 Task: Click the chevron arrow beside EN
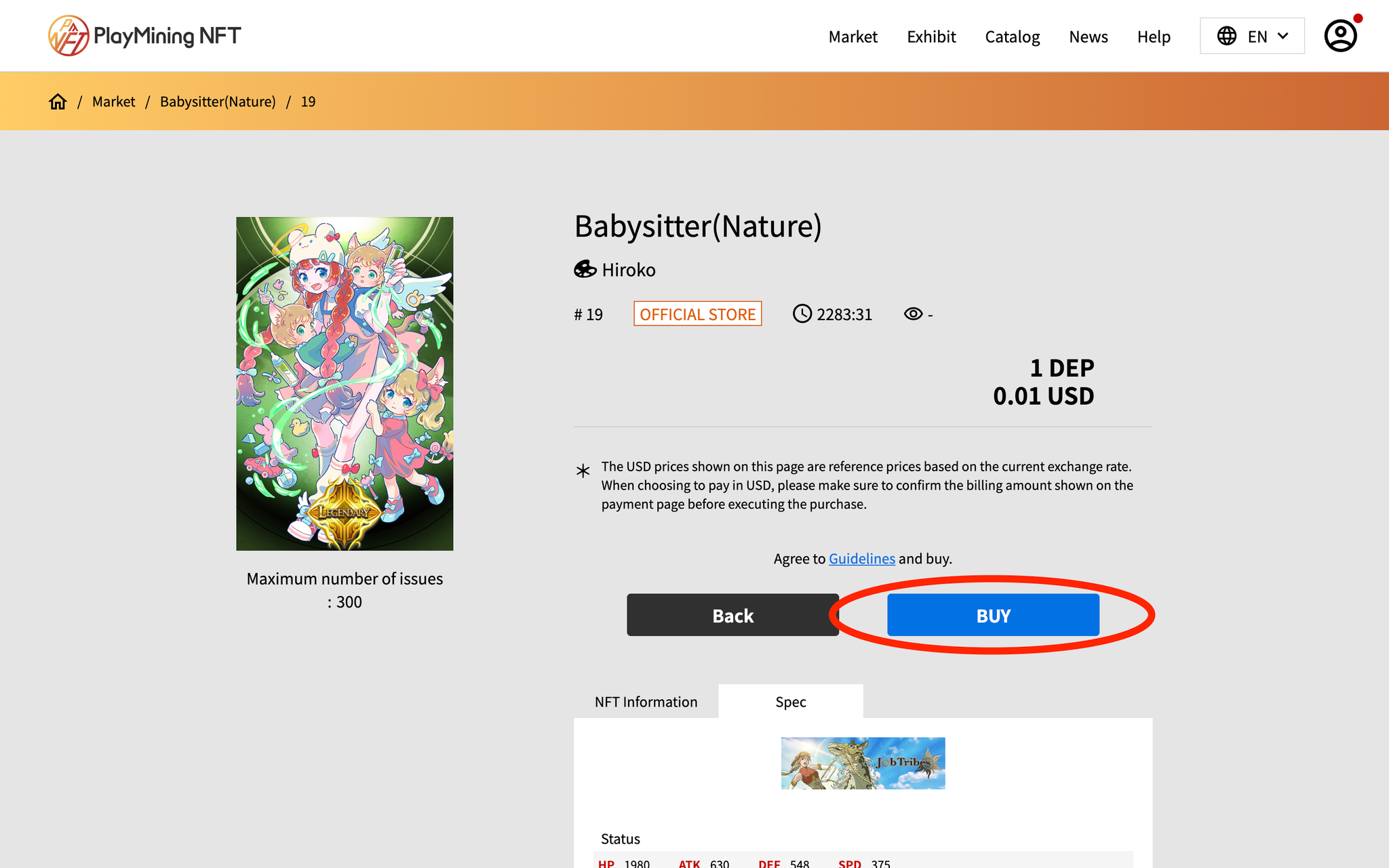pos(1283,36)
